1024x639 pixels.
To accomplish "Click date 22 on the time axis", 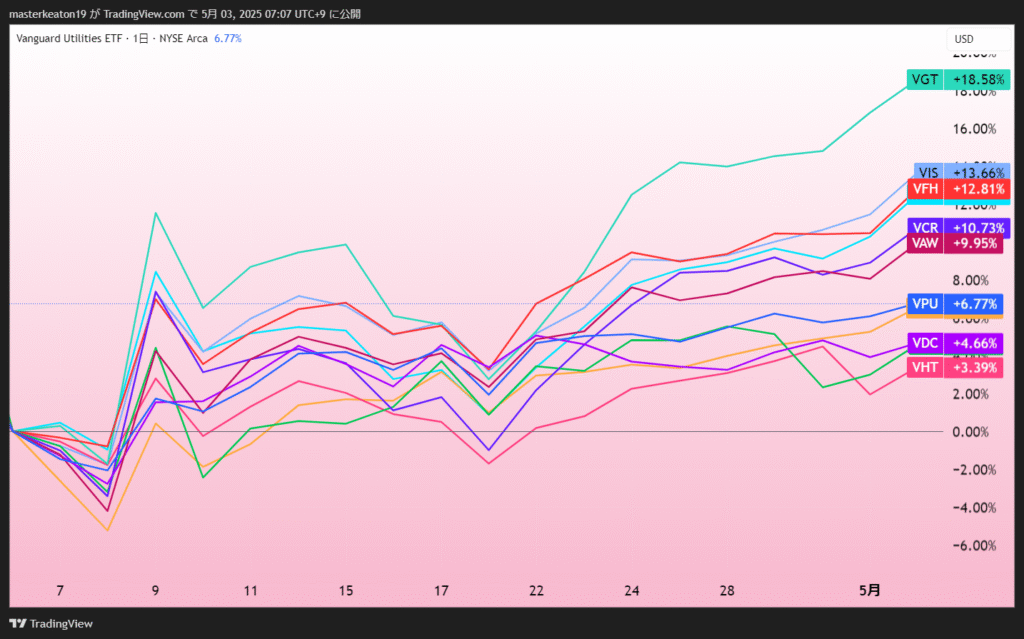I will point(537,591).
